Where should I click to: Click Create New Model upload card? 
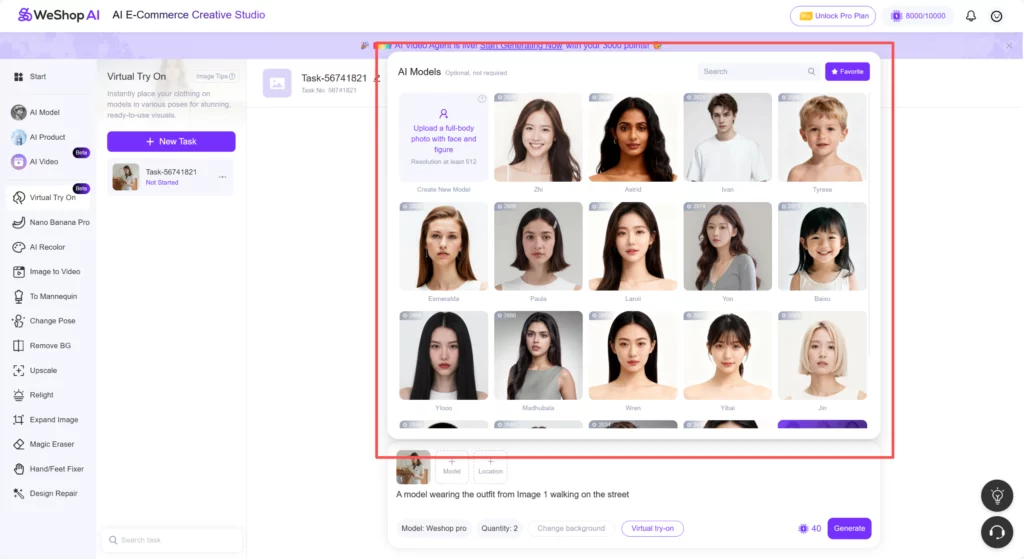point(443,137)
